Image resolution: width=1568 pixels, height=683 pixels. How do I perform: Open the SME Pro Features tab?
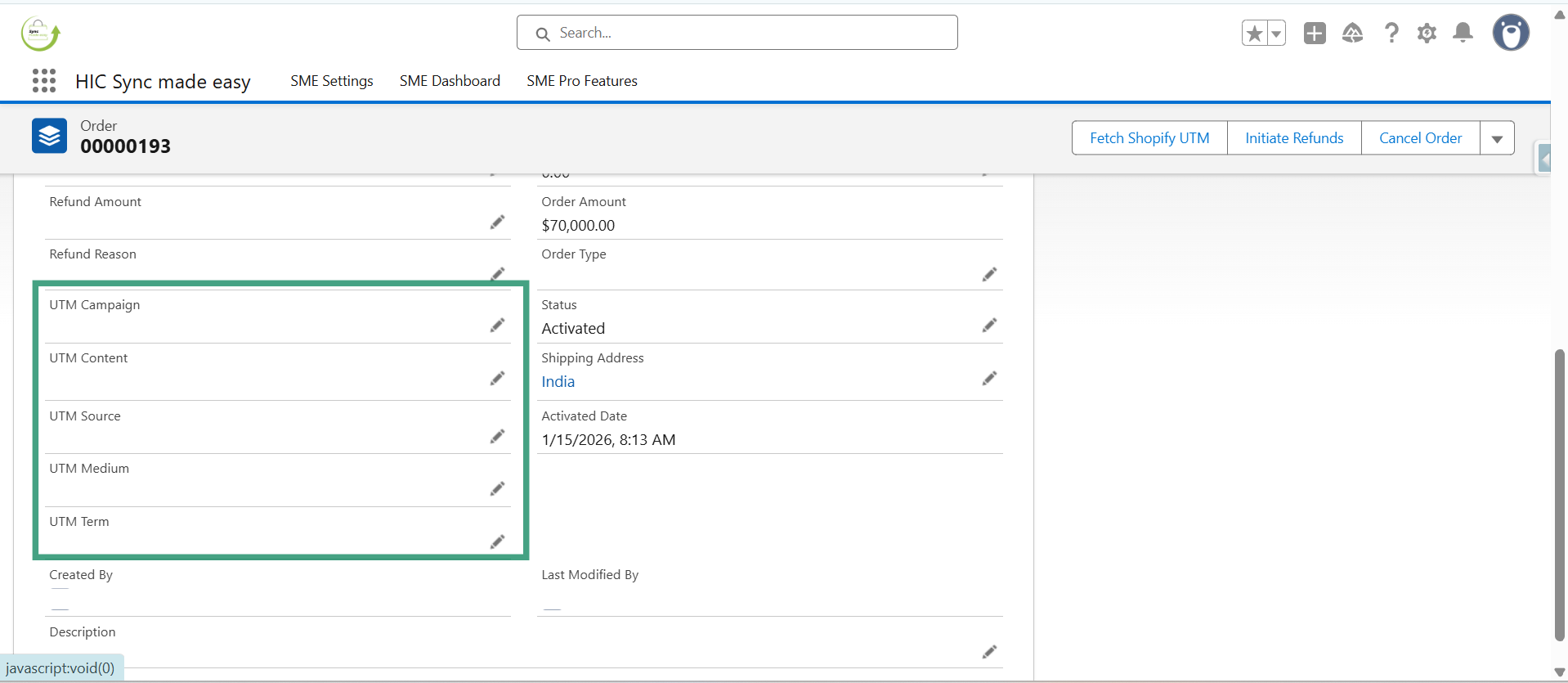pos(581,81)
